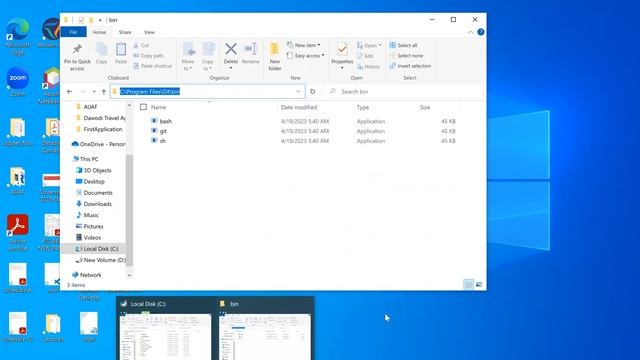The width and height of the screenshot is (640, 360).
Task: Select OneDrive - Personal in sidebar
Action: (98, 144)
